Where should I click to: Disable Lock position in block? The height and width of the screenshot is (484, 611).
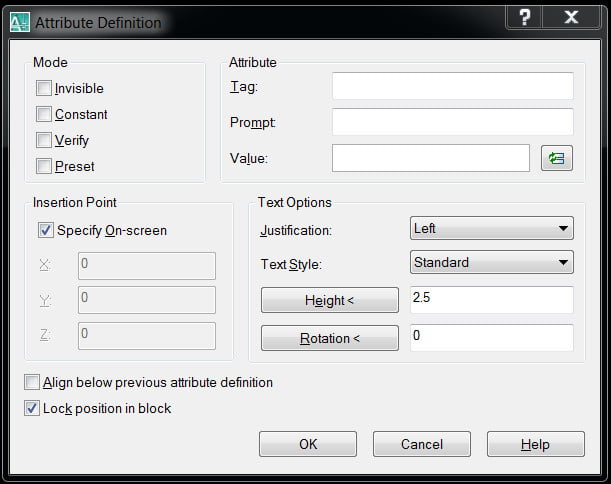[x=32, y=408]
